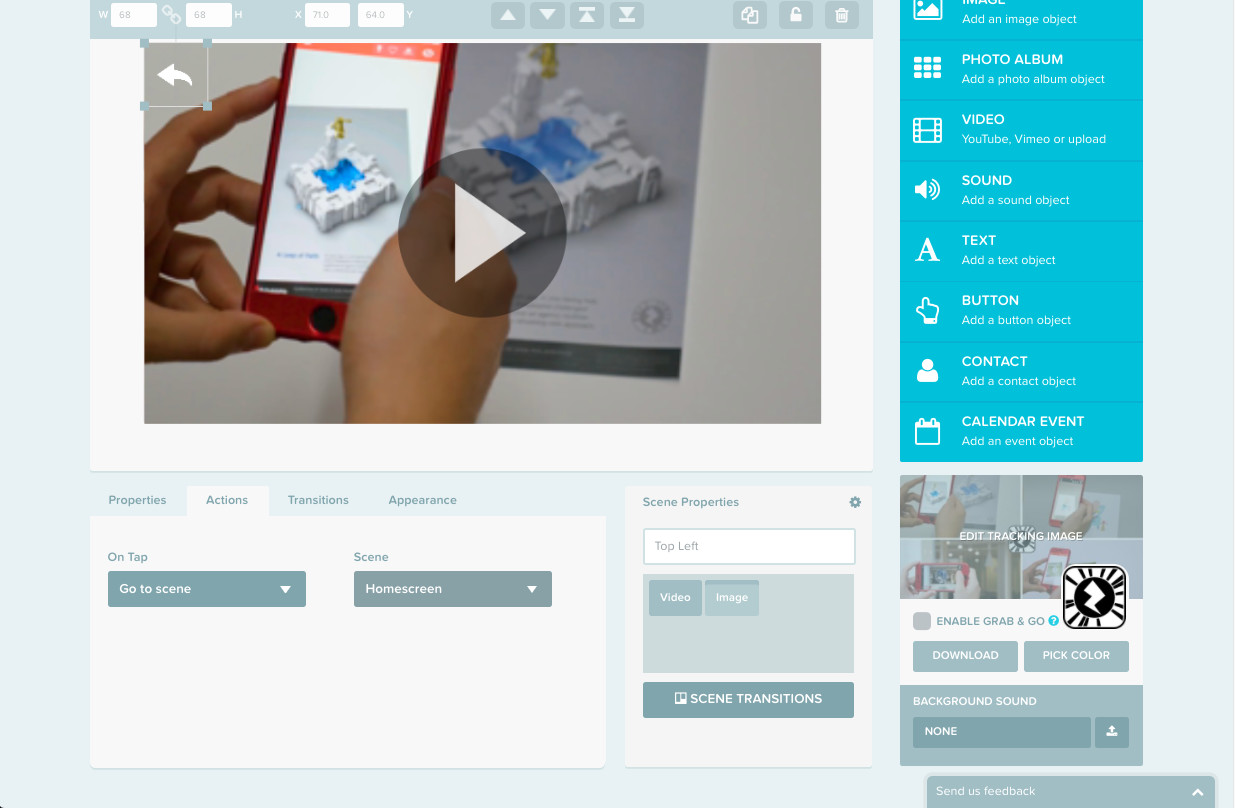The image size is (1235, 808).
Task: Click the move layer up arrow
Action: point(508,15)
